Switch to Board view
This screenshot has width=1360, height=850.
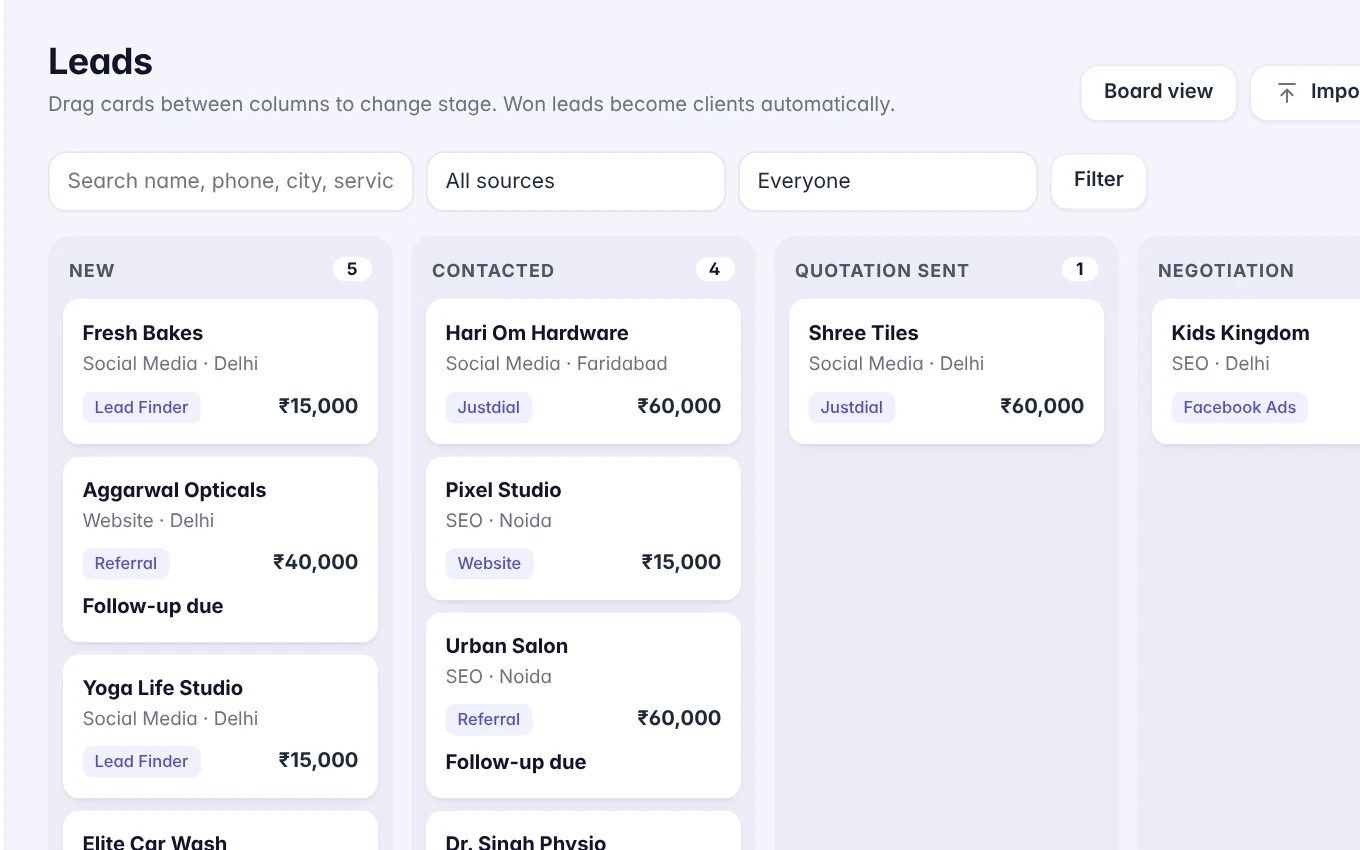[x=1158, y=93]
